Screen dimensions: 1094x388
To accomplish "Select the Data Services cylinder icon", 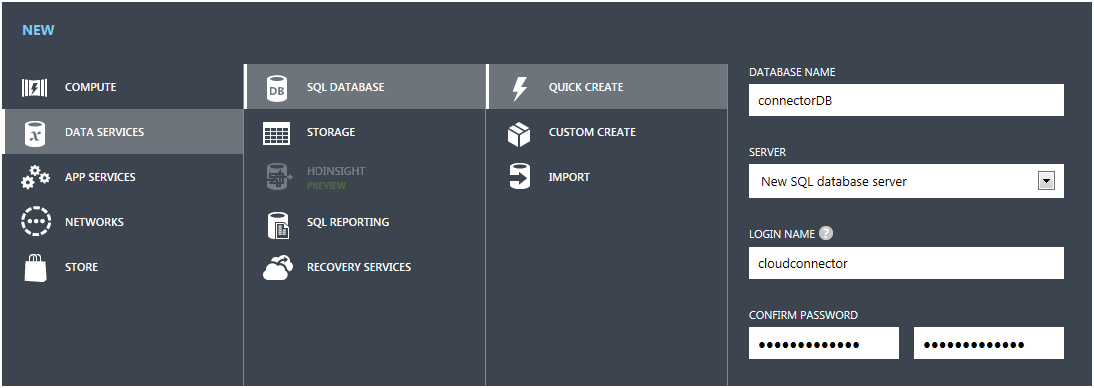I will (x=35, y=133).
